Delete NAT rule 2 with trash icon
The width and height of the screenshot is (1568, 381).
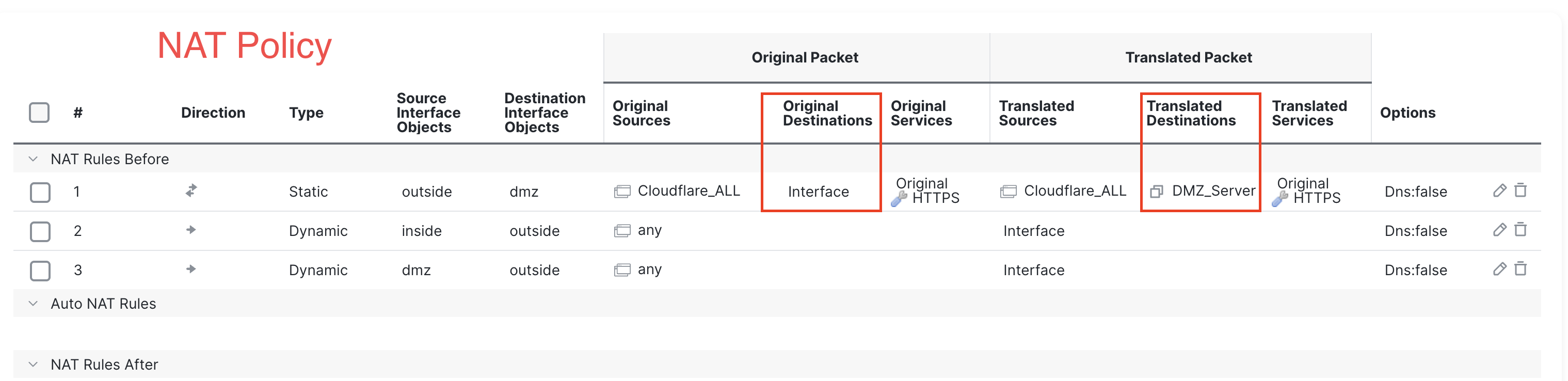click(1520, 229)
